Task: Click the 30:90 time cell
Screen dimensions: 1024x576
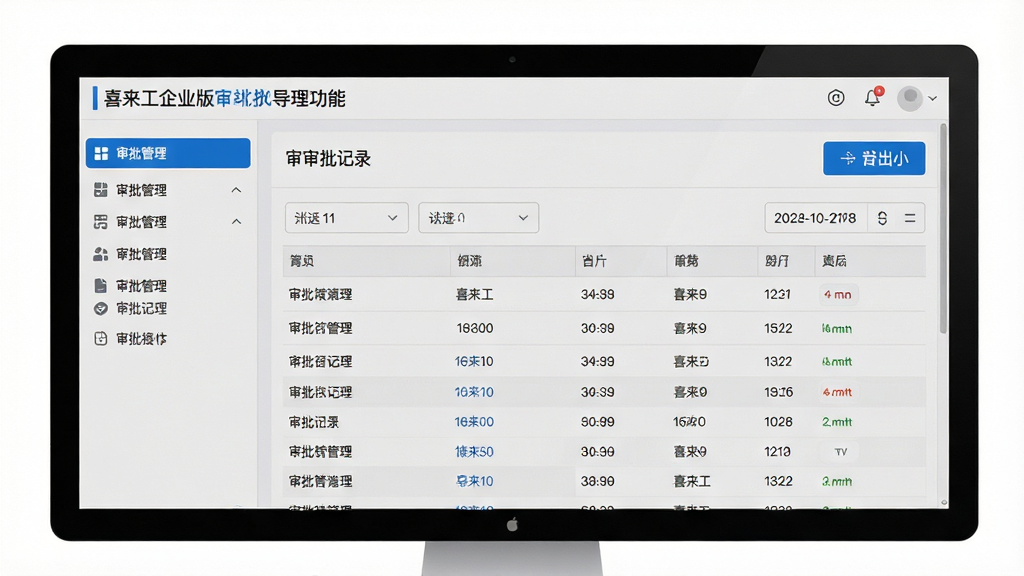Action: tap(598, 451)
